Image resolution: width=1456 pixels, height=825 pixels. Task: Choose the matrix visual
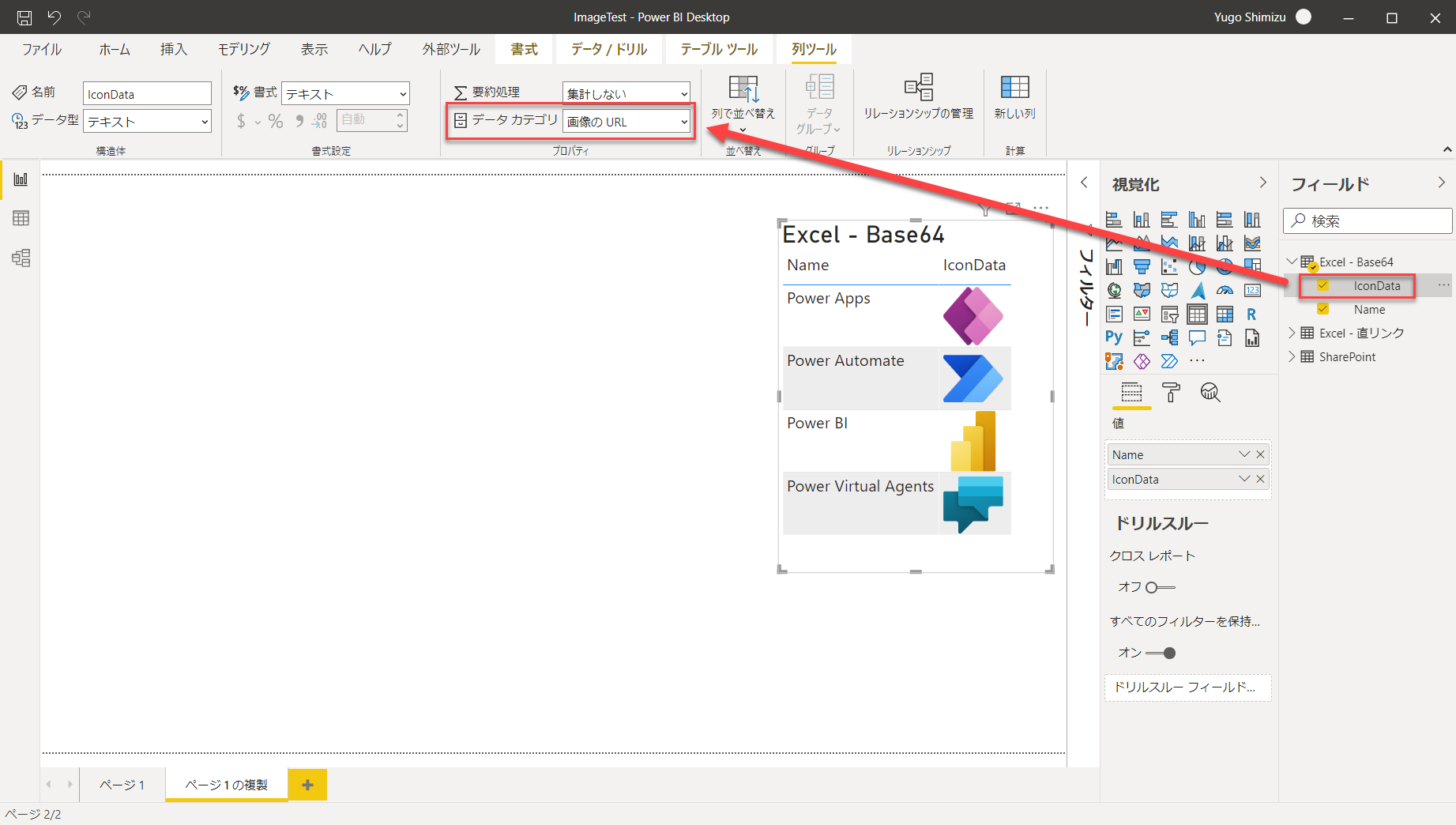click(x=1225, y=315)
